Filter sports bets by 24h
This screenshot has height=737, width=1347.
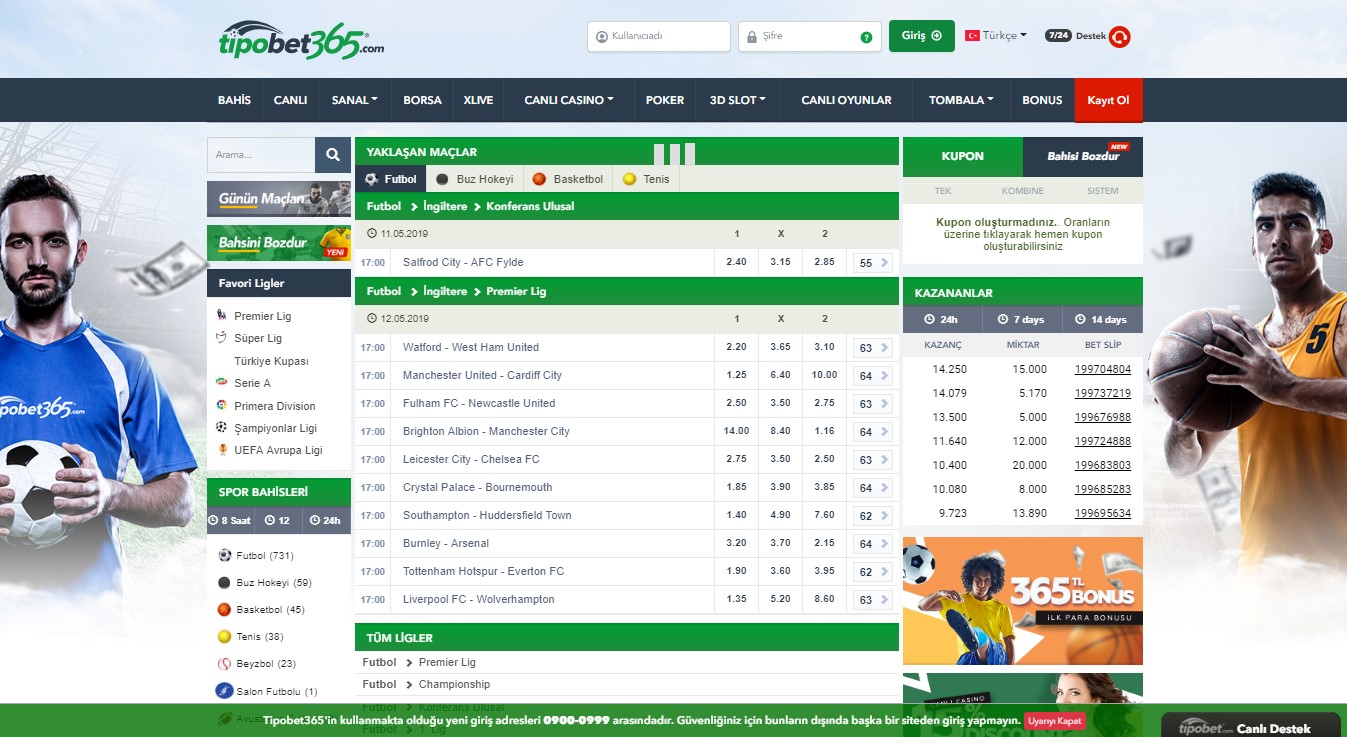[x=327, y=520]
